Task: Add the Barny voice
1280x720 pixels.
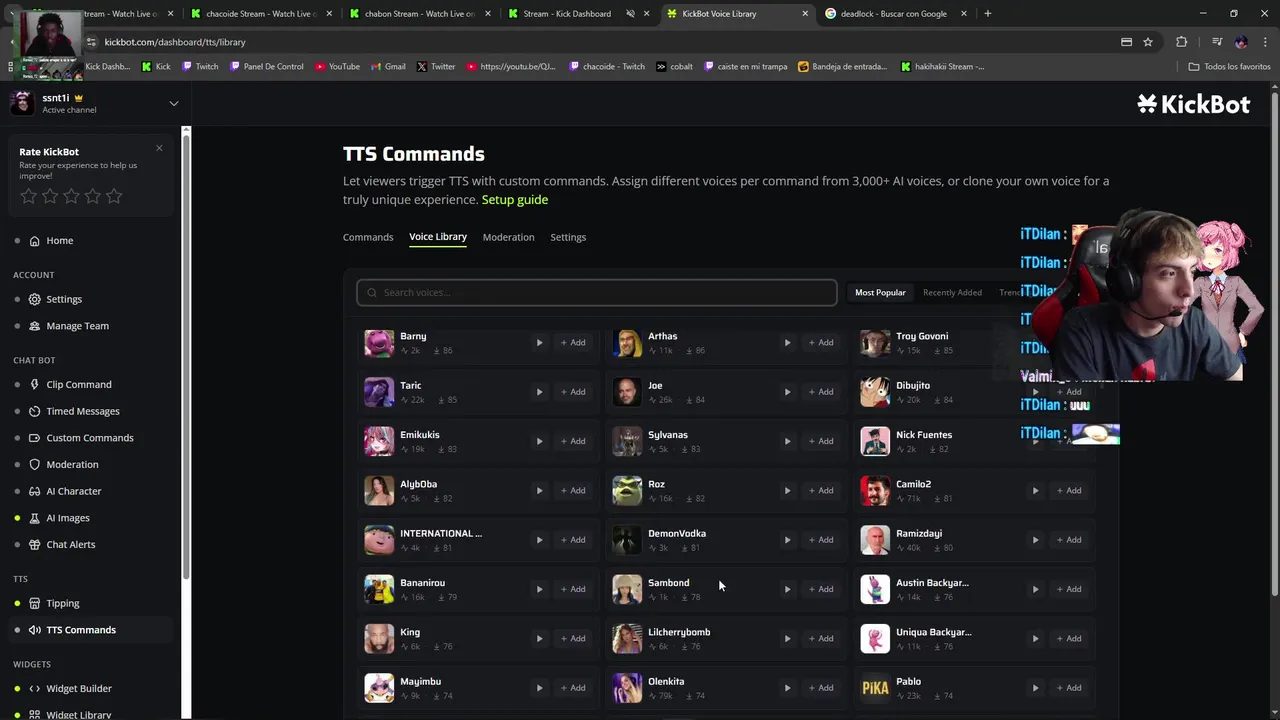Action: (572, 343)
